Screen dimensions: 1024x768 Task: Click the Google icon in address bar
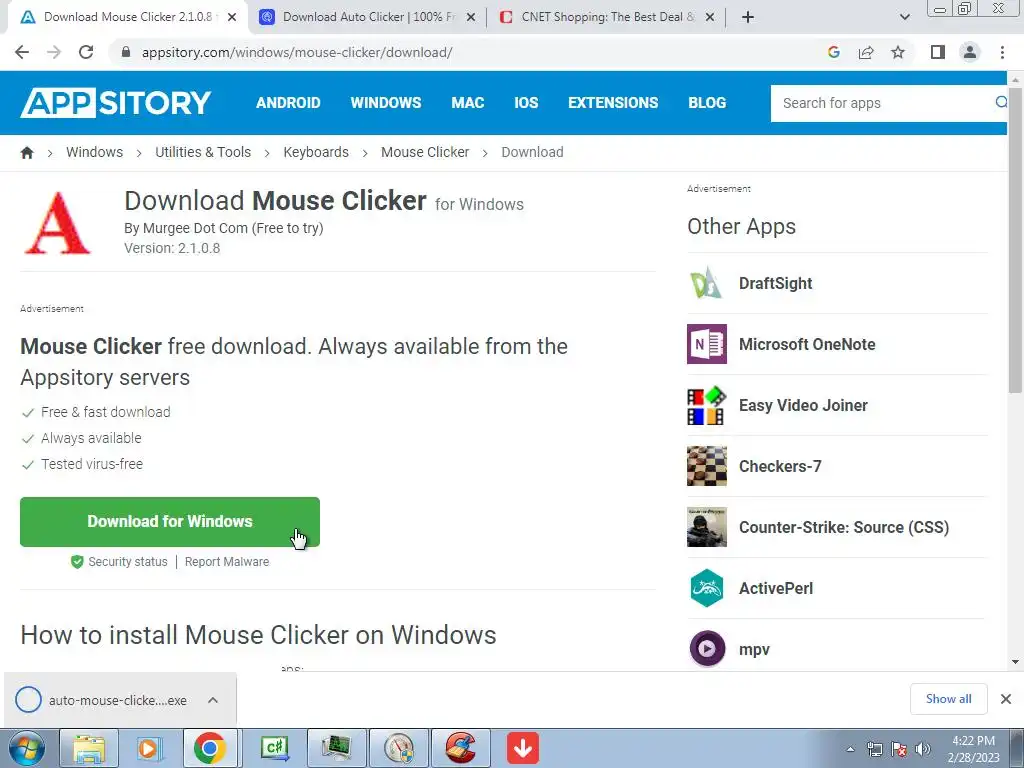833,52
